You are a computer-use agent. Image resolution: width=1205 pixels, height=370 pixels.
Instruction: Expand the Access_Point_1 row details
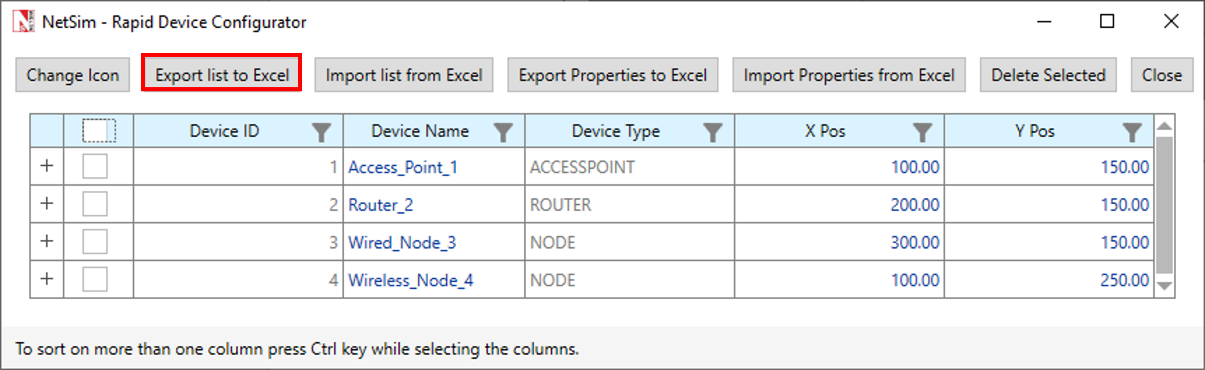[x=46, y=167]
